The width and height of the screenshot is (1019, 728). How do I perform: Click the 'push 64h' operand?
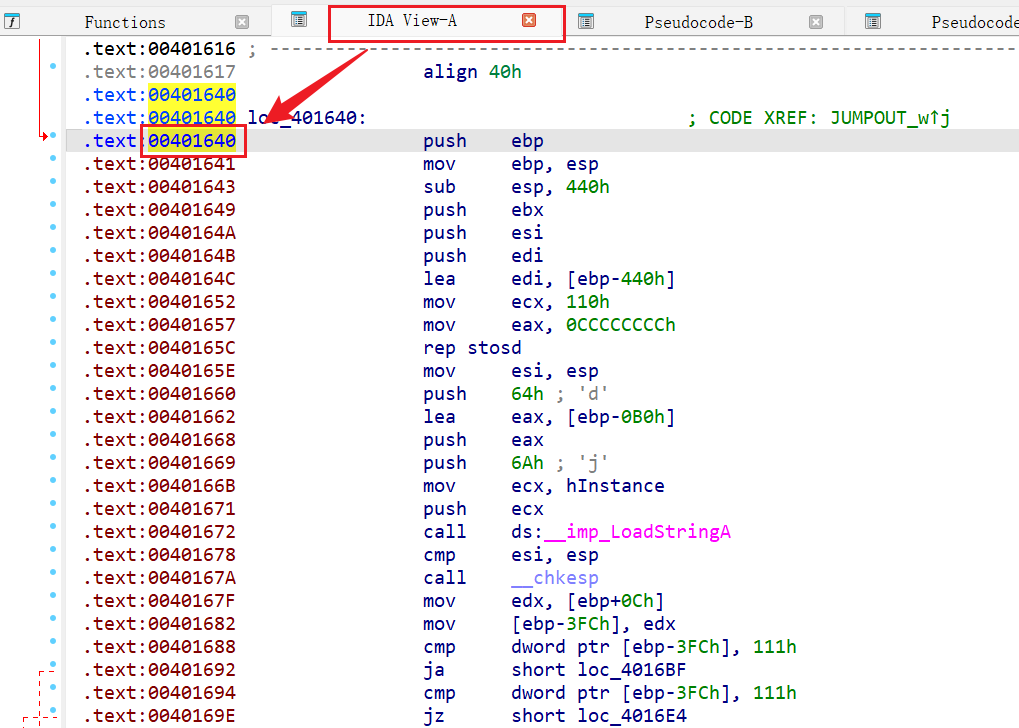click(527, 394)
